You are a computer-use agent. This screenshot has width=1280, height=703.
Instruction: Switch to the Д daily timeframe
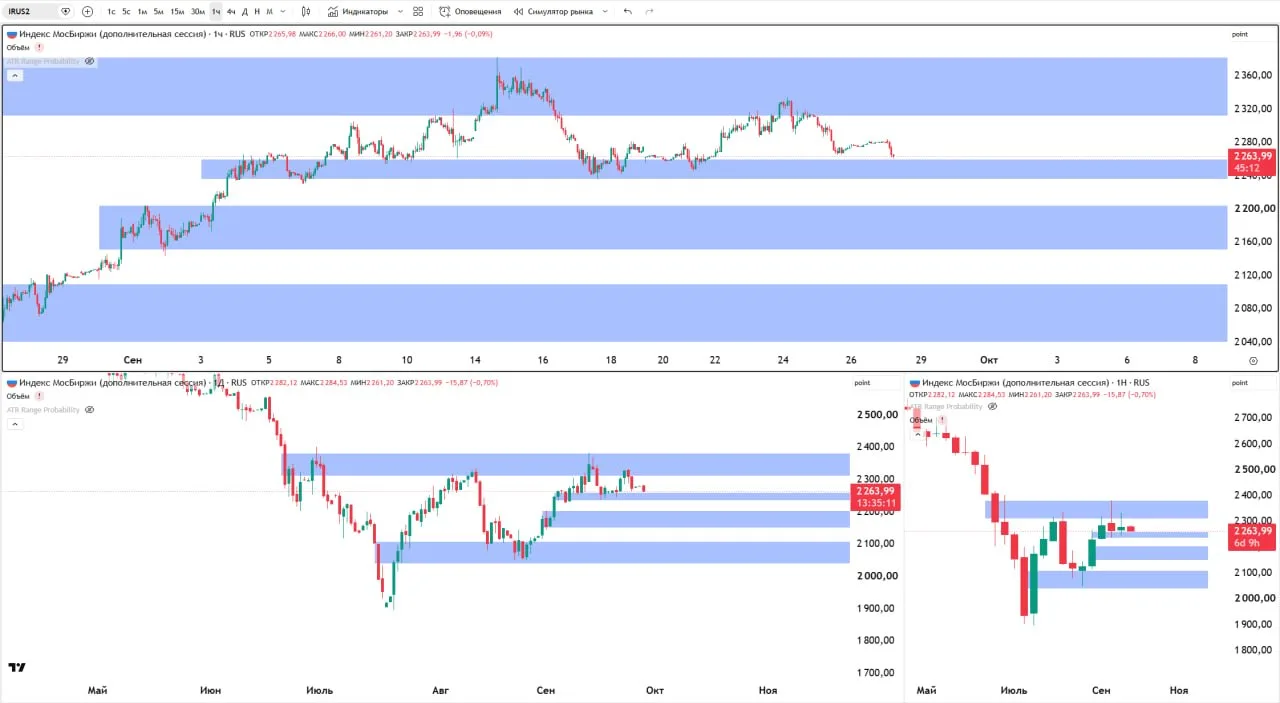244,11
